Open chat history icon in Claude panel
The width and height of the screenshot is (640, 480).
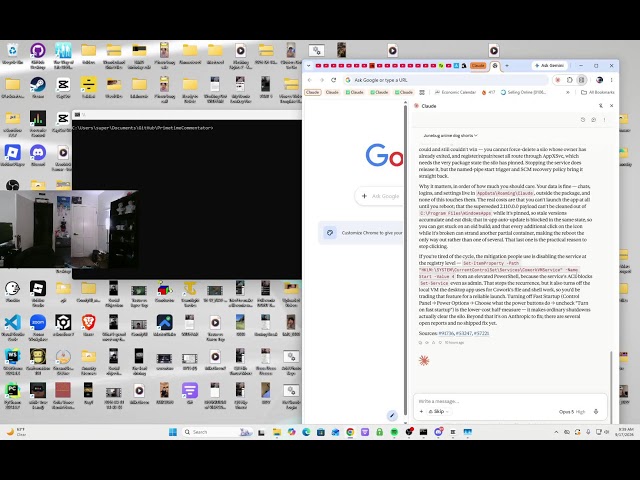pos(583,120)
